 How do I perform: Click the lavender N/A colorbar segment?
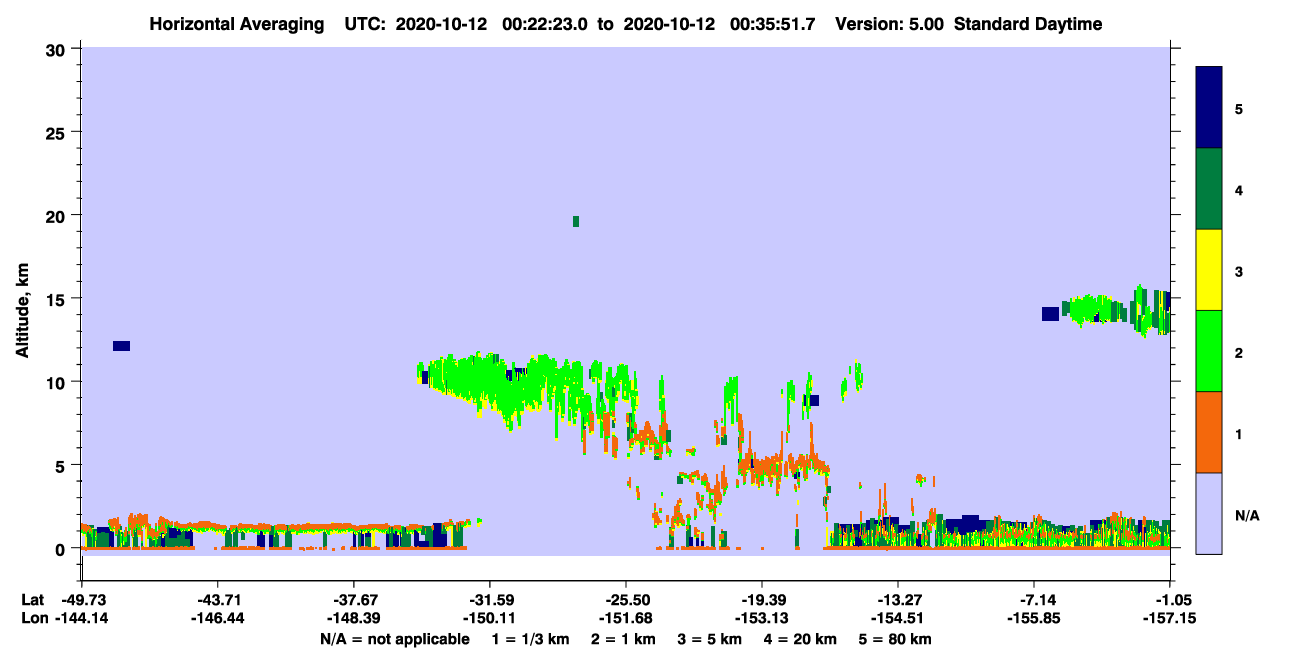pos(1209,513)
